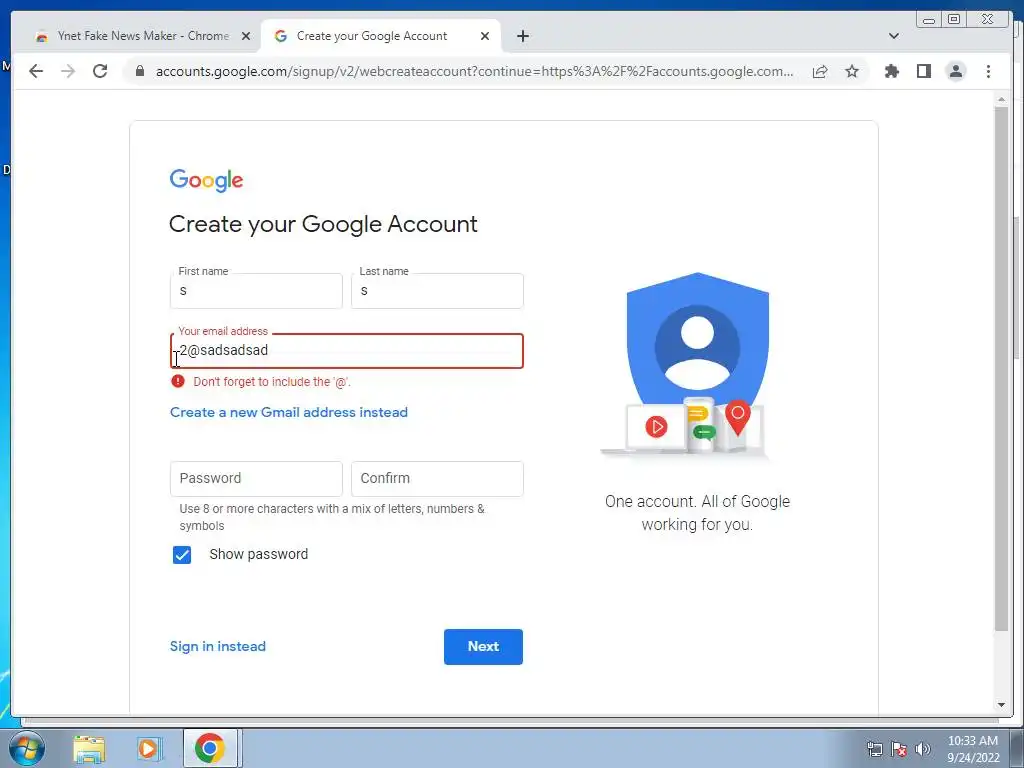Click the scrollbar down arrow
This screenshot has height=768, width=1024.
[1001, 705]
